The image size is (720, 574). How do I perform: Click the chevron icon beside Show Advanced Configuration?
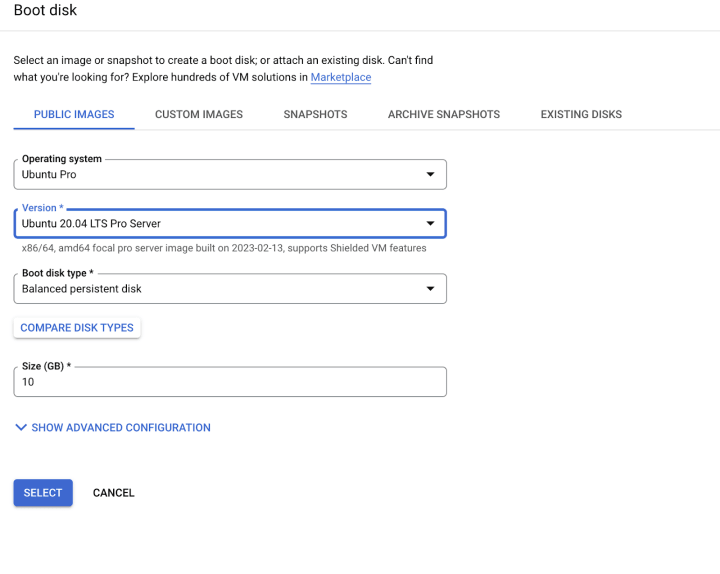(21, 428)
